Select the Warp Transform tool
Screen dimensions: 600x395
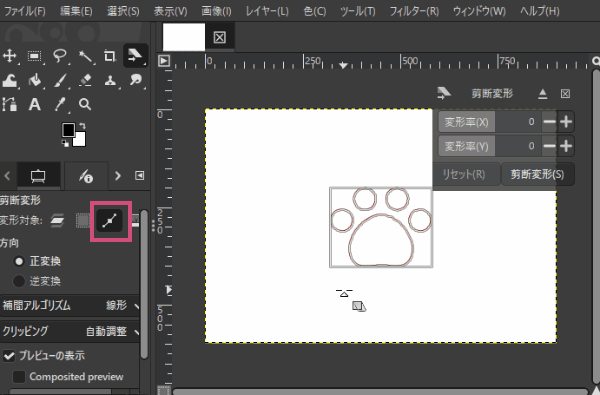click(x=10, y=81)
